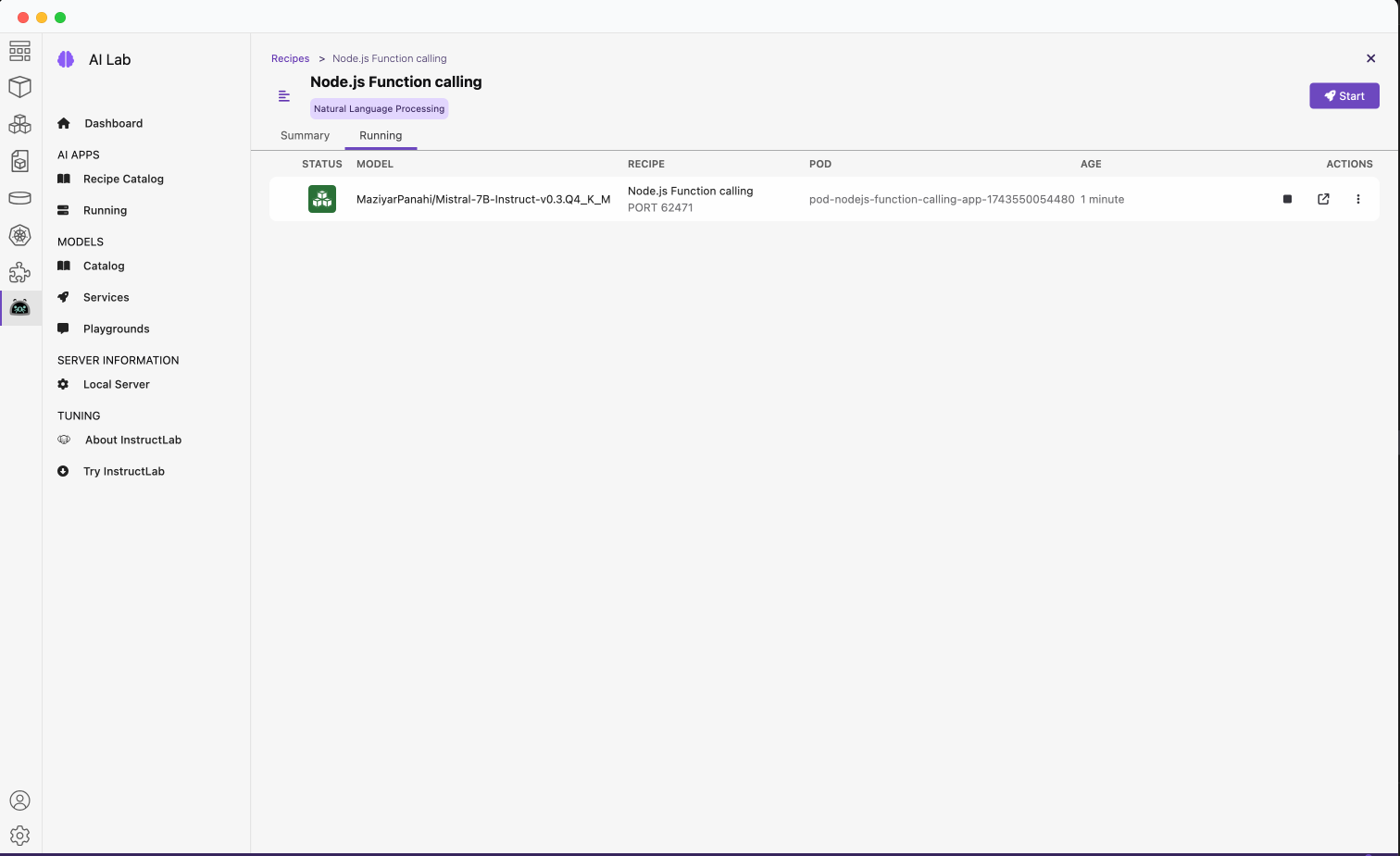Open the Kubernetes view in left rail
The image size is (1400, 856).
[20, 235]
